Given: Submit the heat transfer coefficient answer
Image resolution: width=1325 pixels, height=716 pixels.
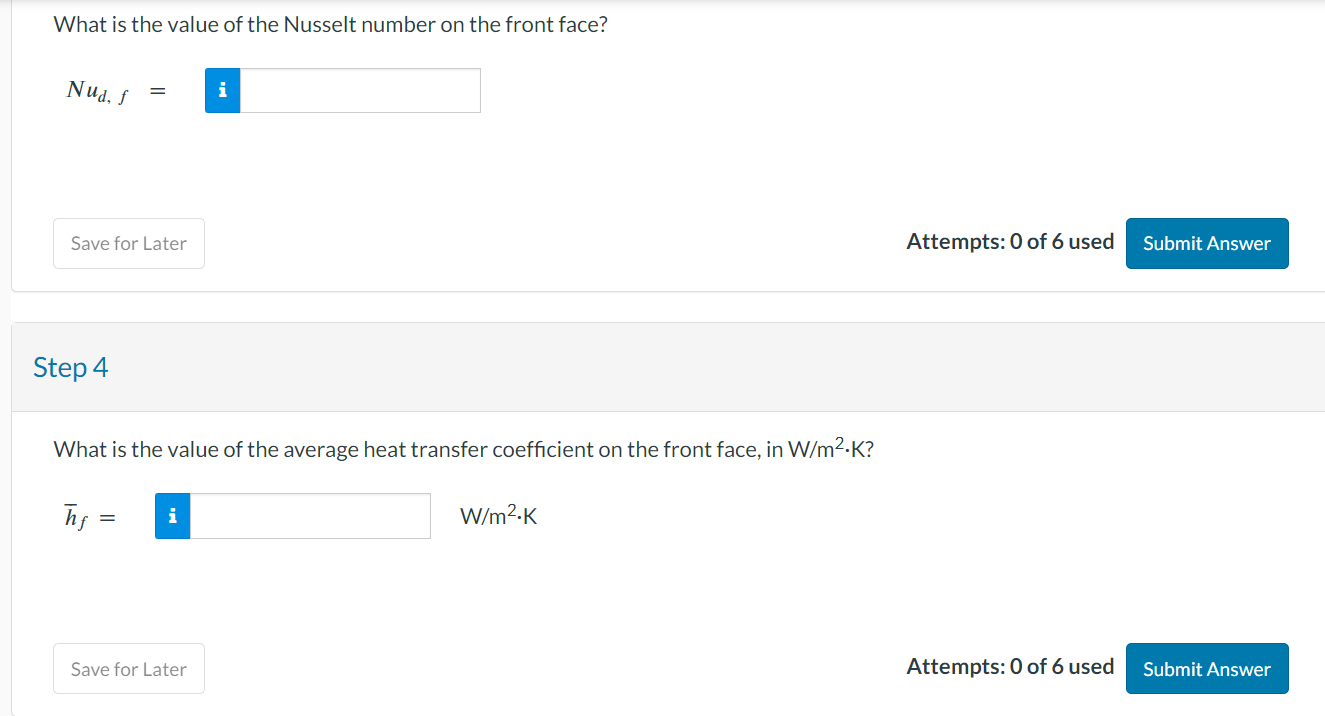Looking at the screenshot, I should tap(1206, 668).
